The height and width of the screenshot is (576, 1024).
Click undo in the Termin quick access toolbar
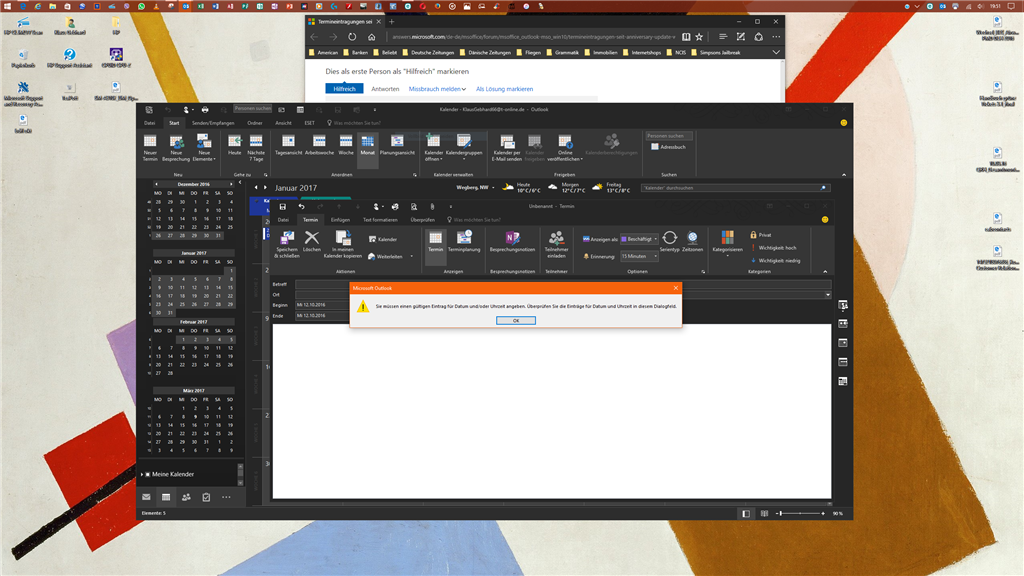tap(301, 206)
